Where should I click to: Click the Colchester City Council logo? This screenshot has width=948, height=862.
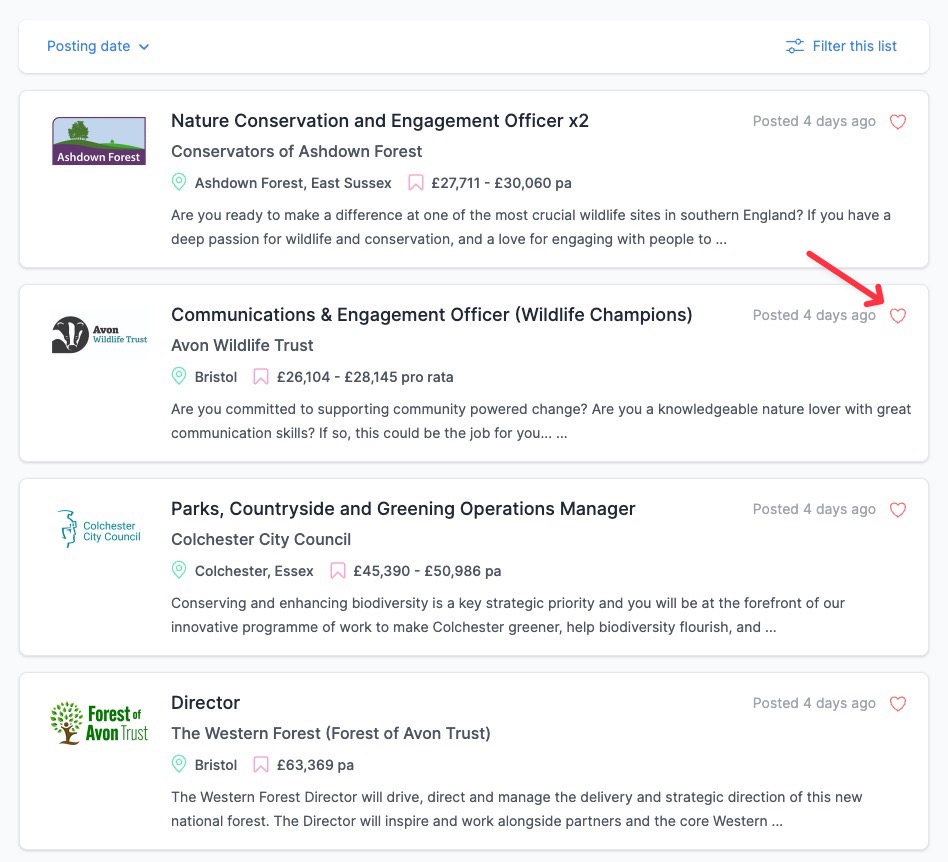point(100,529)
